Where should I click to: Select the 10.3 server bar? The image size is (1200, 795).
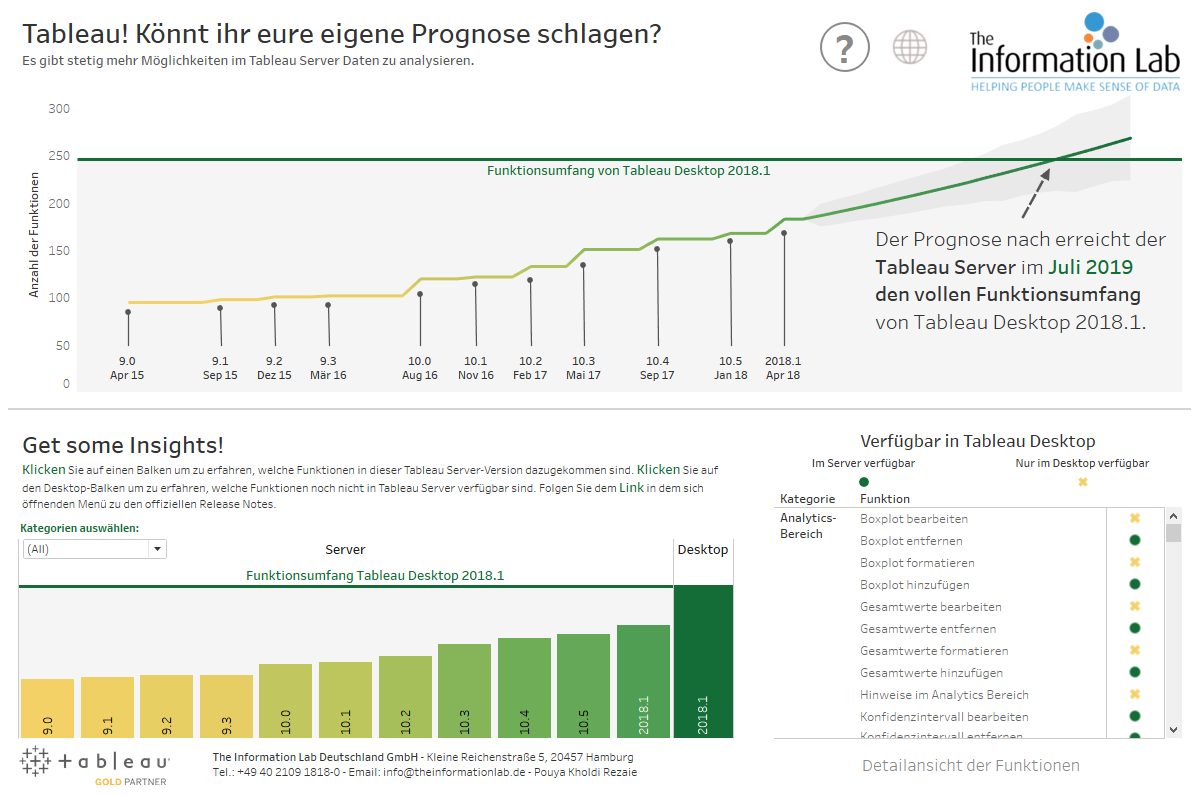(464, 691)
